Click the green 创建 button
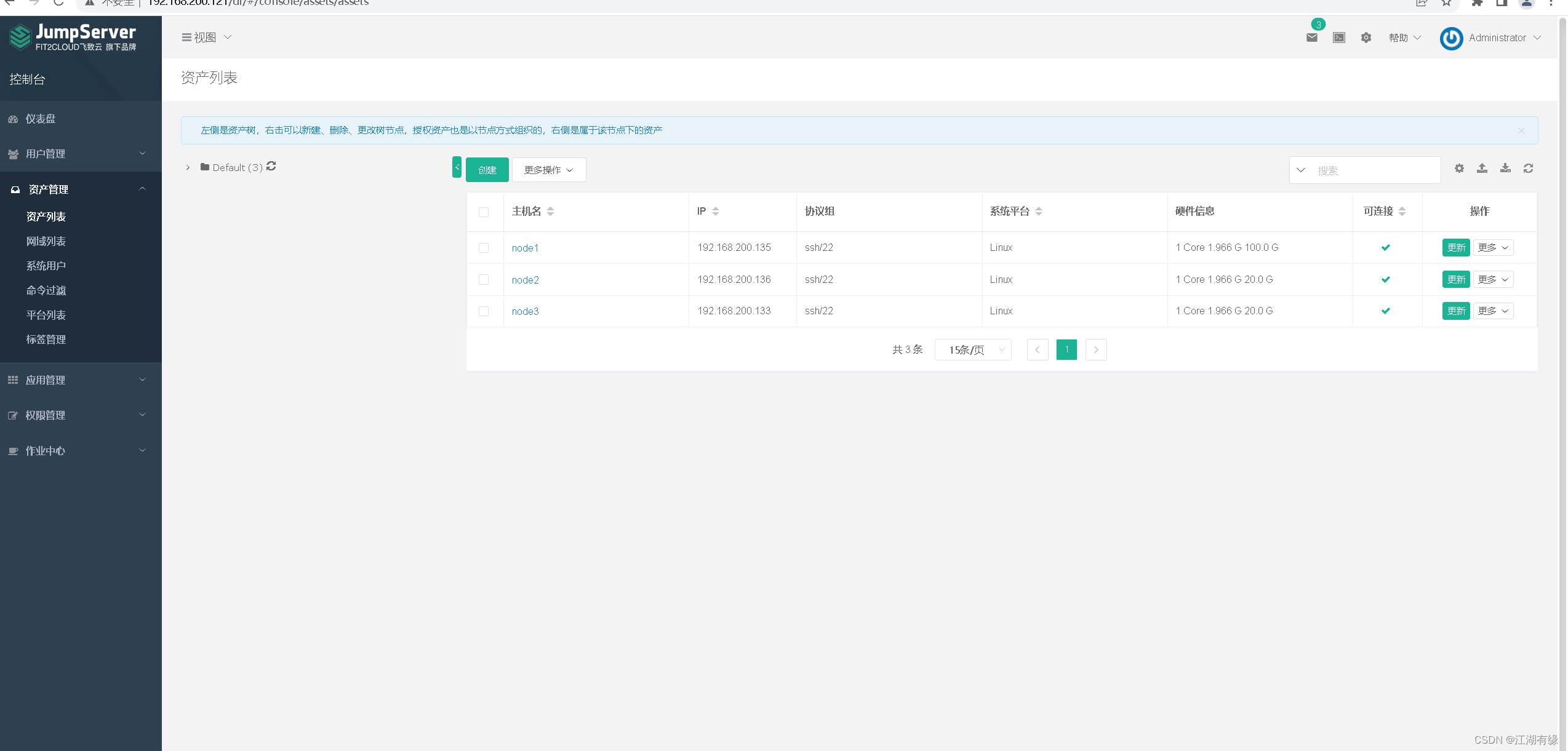Viewport: 1568px width, 751px height. (487, 170)
